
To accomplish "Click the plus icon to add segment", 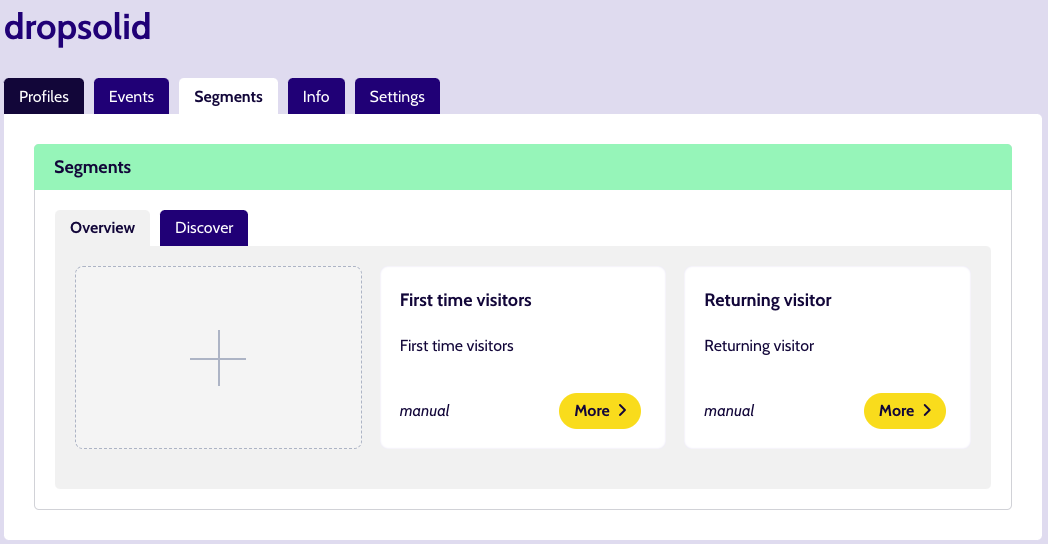I will 218,358.
